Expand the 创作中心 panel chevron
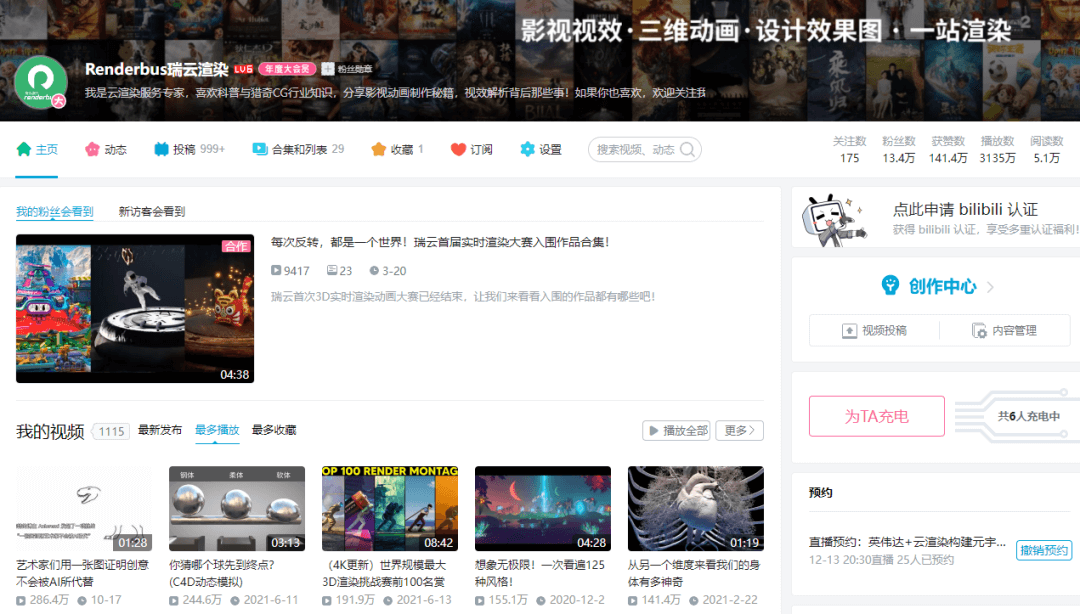1080x614 pixels. (990, 285)
